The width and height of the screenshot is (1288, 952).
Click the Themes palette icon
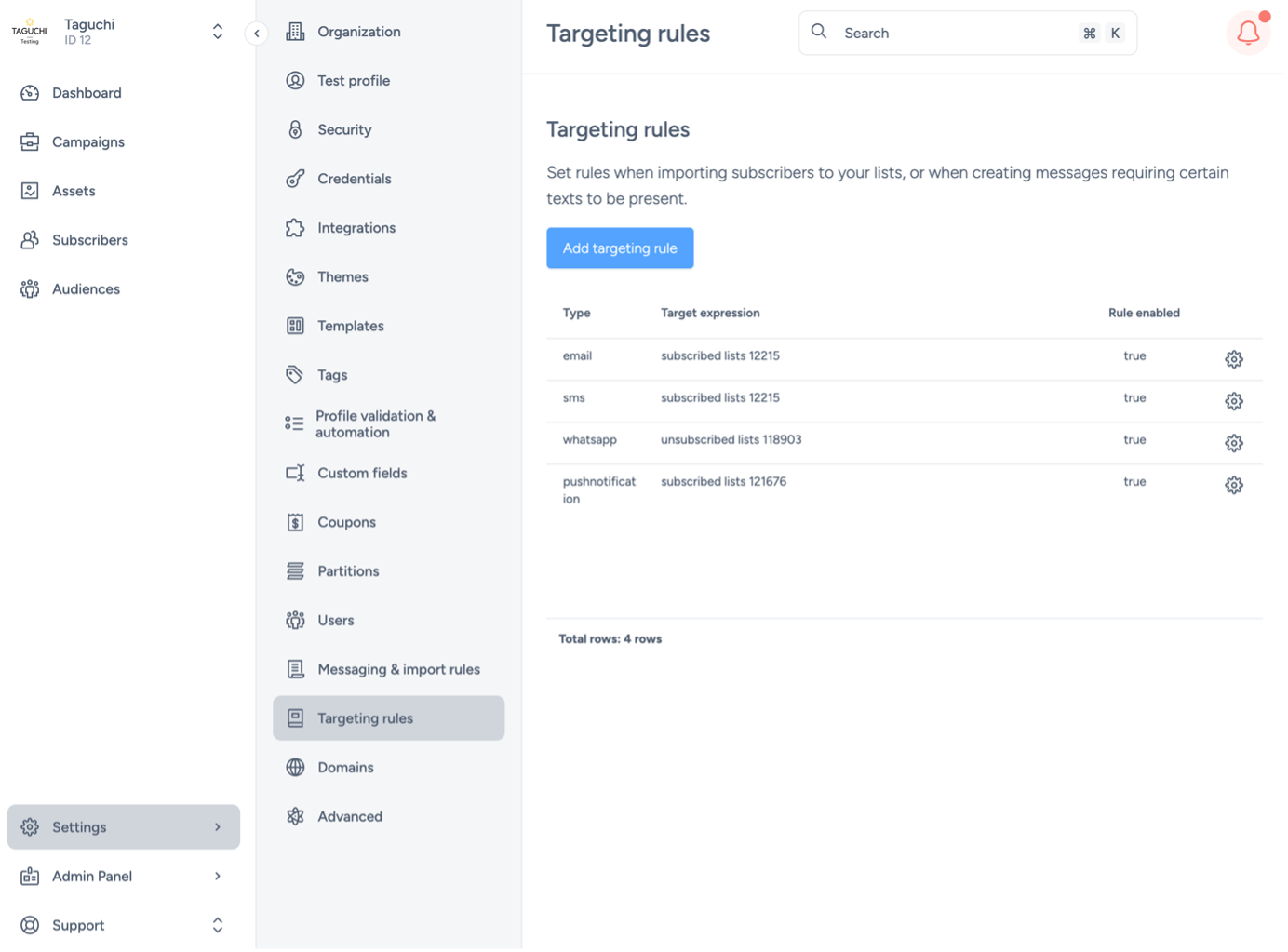pos(295,276)
